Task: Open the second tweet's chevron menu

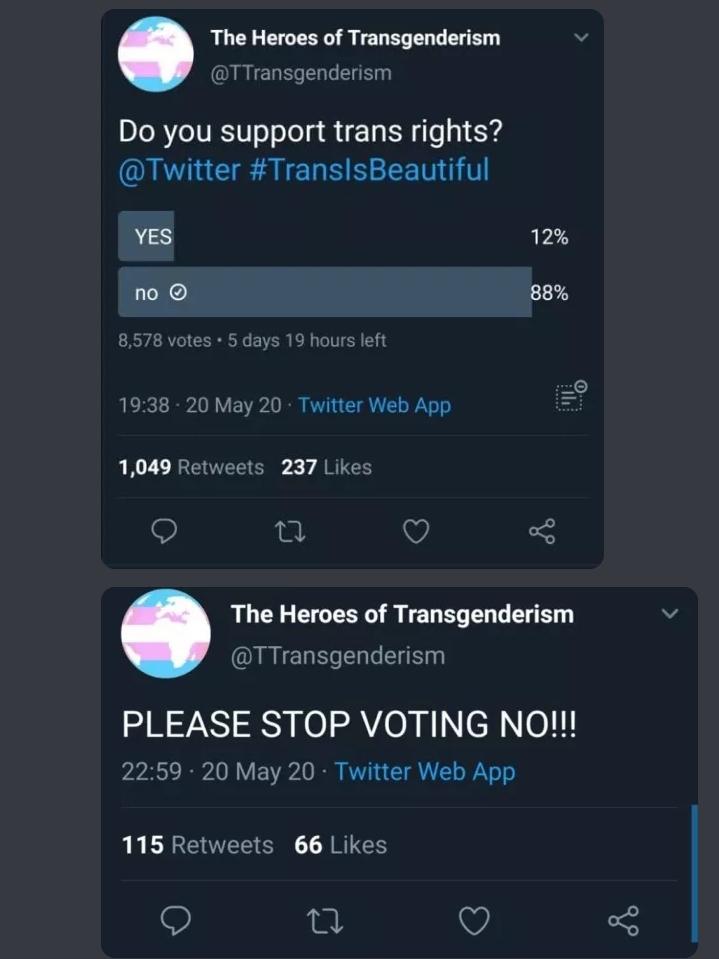Action: [670, 613]
